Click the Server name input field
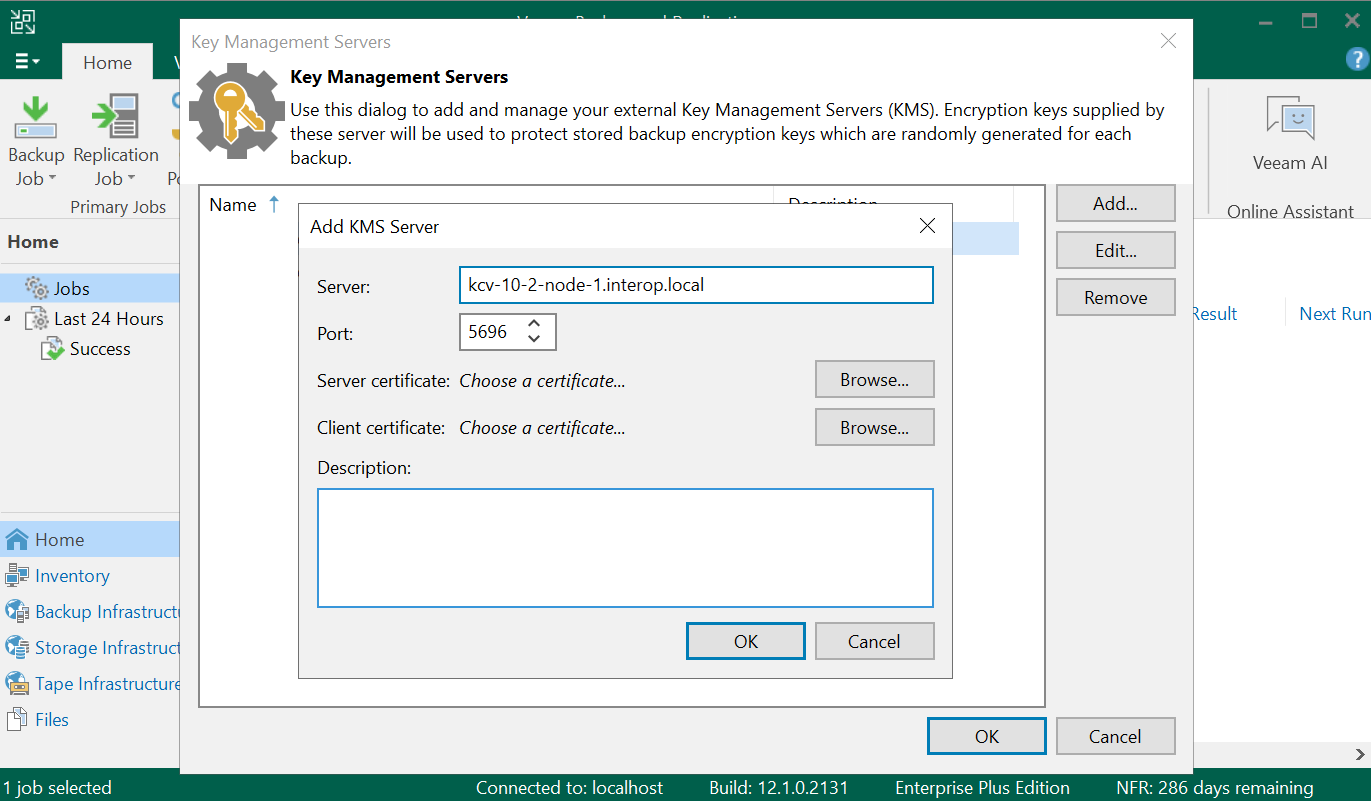Viewport: 1371px width, 801px height. pos(695,285)
